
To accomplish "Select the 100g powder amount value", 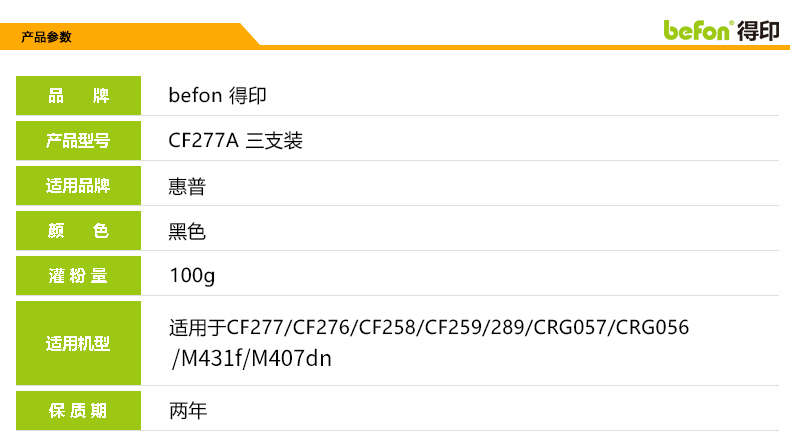I will (192, 276).
